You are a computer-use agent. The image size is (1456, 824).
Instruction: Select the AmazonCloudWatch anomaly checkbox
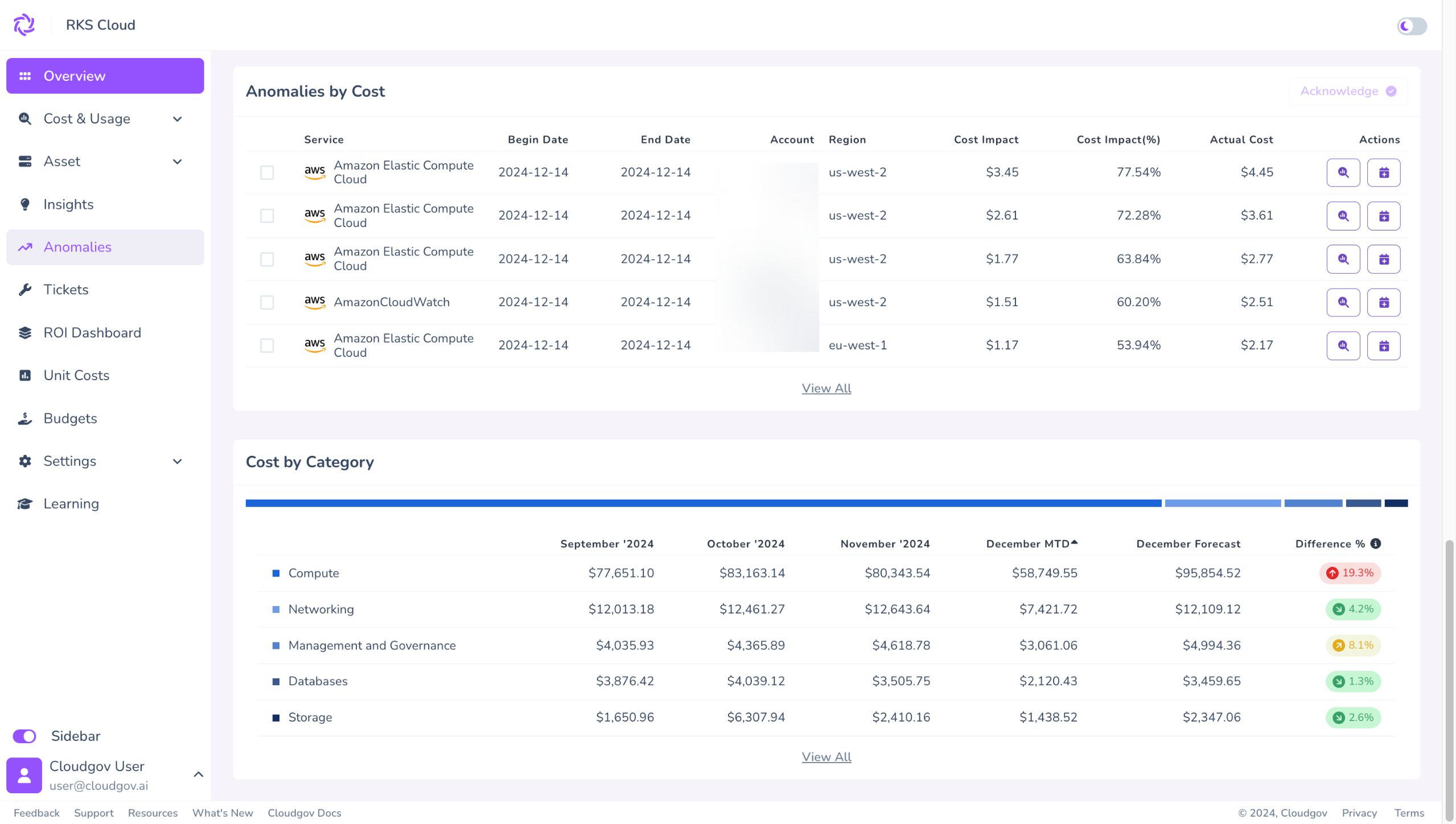tap(267, 302)
